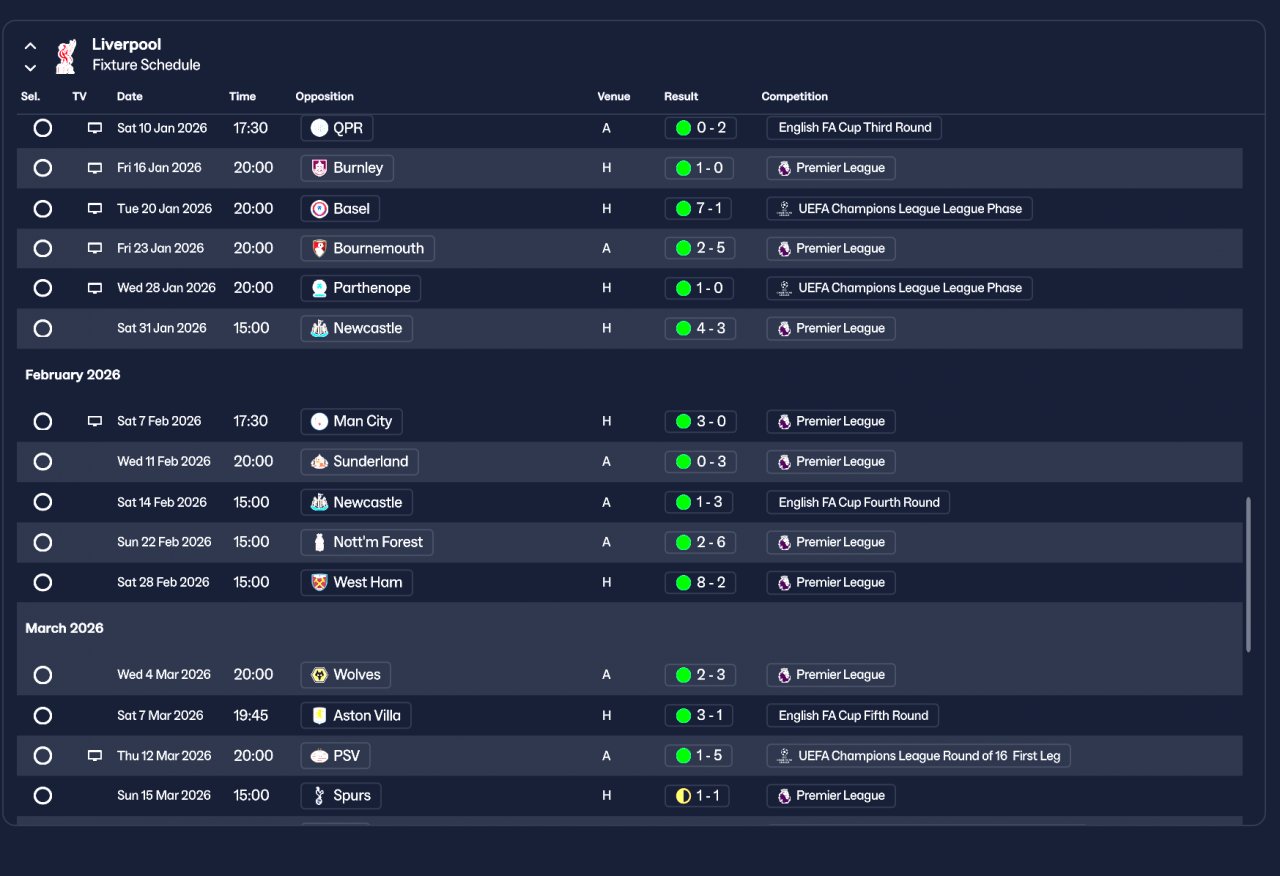Click the TV icon on the Parthenope row
This screenshot has height=876, width=1280.
tap(95, 288)
